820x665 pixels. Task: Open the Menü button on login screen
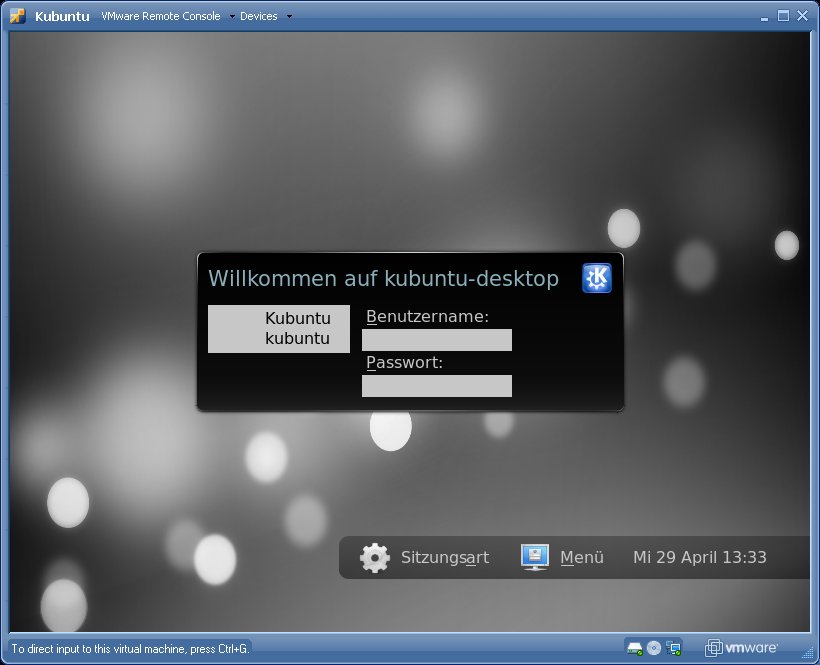pyautogui.click(x=582, y=558)
